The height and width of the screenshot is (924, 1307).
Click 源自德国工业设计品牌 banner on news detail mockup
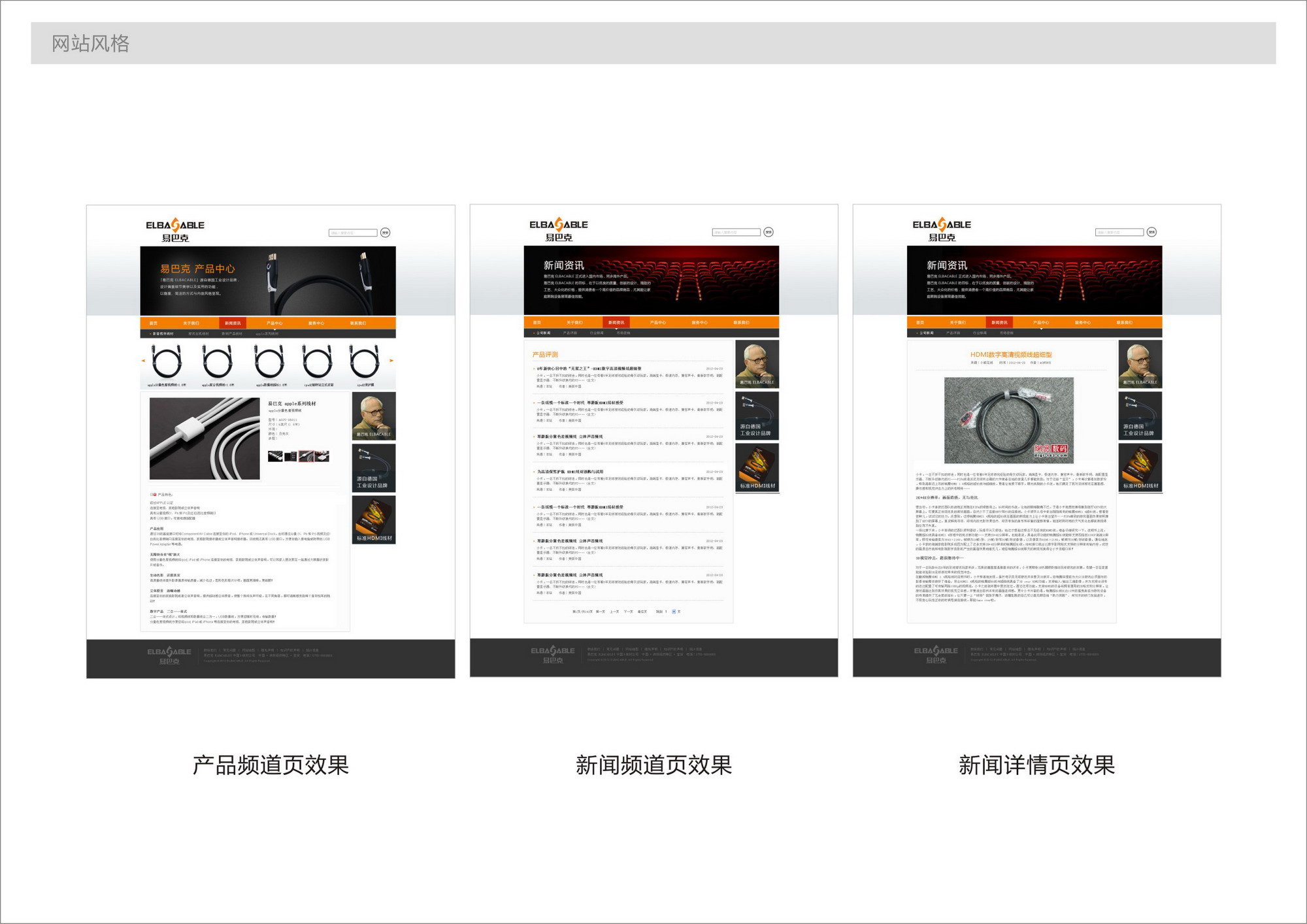1140,416
